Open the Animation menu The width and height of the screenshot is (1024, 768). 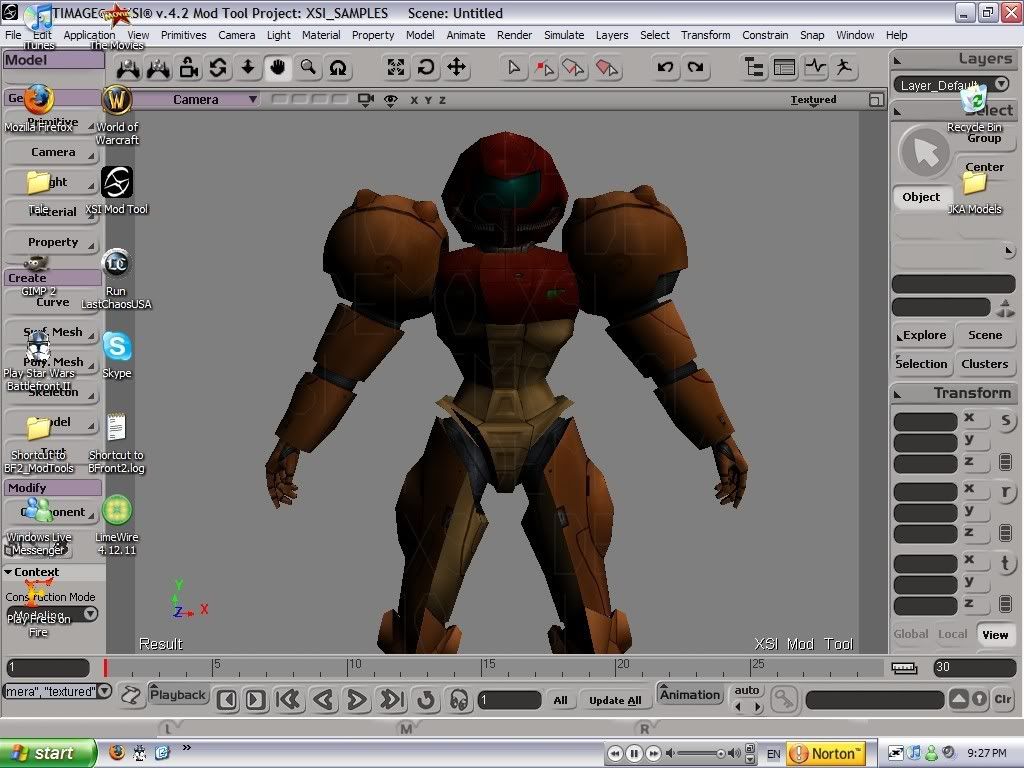690,694
